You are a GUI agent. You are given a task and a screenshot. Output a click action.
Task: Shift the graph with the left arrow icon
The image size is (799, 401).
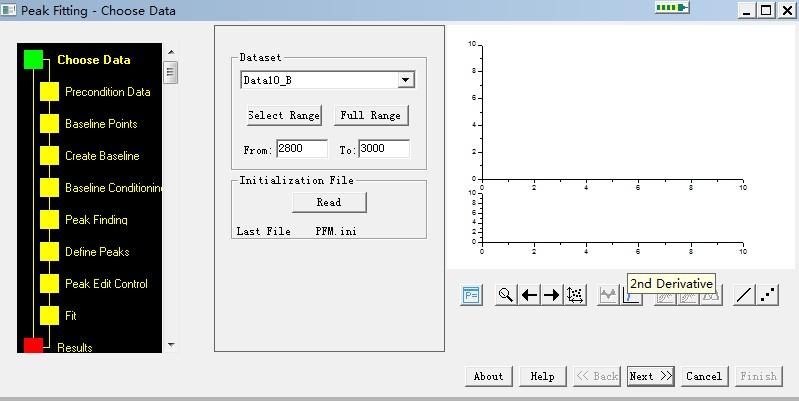[x=529, y=295]
